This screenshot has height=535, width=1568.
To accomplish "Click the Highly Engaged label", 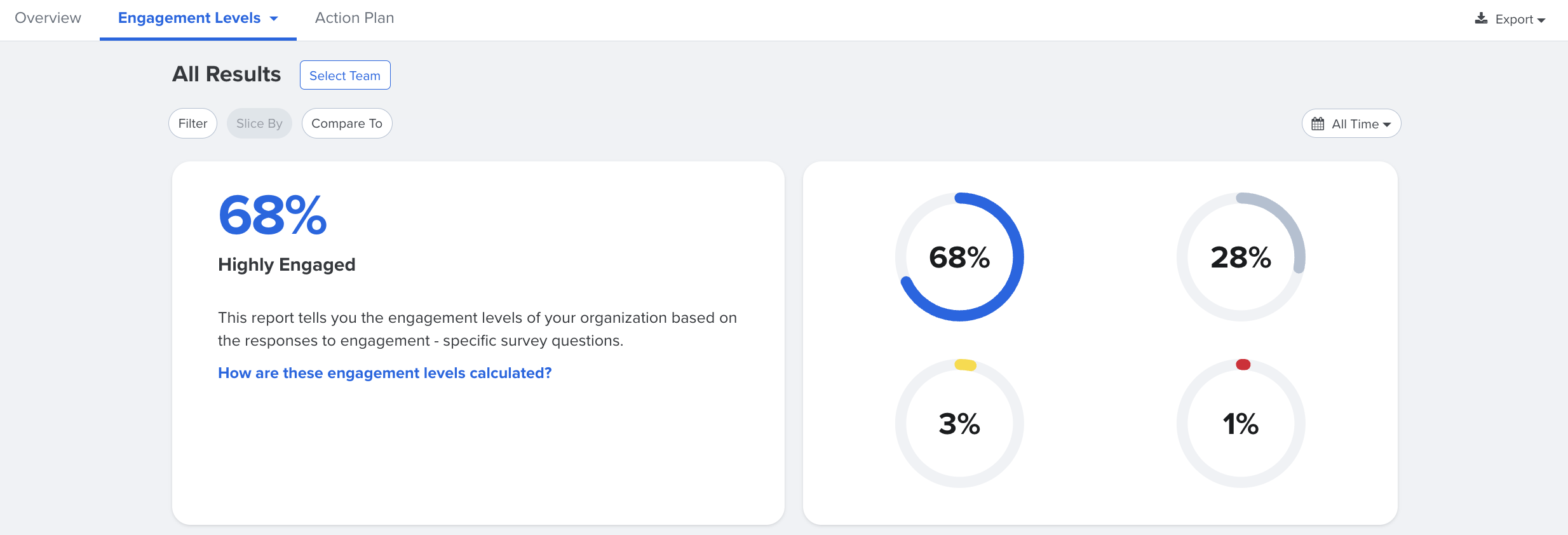I will [x=287, y=264].
